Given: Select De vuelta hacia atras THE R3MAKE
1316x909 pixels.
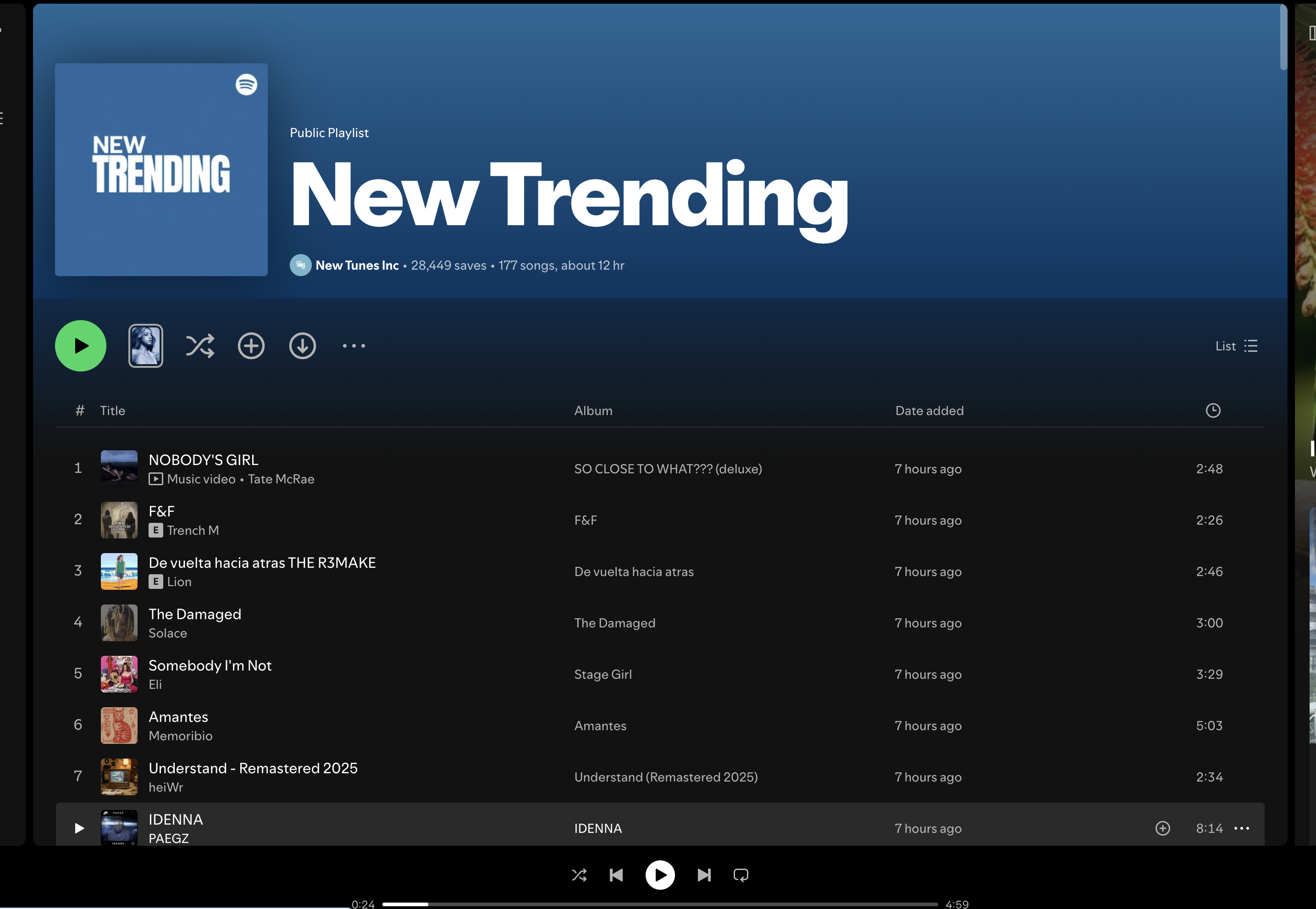Looking at the screenshot, I should point(262,563).
